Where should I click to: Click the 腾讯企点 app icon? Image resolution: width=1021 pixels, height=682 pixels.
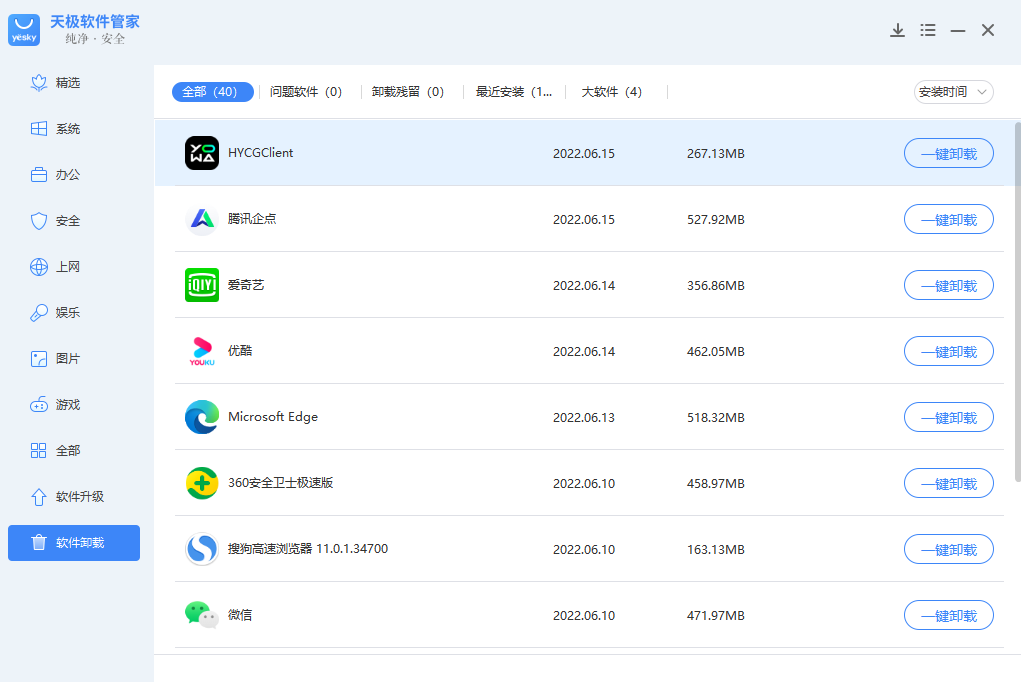click(202, 219)
